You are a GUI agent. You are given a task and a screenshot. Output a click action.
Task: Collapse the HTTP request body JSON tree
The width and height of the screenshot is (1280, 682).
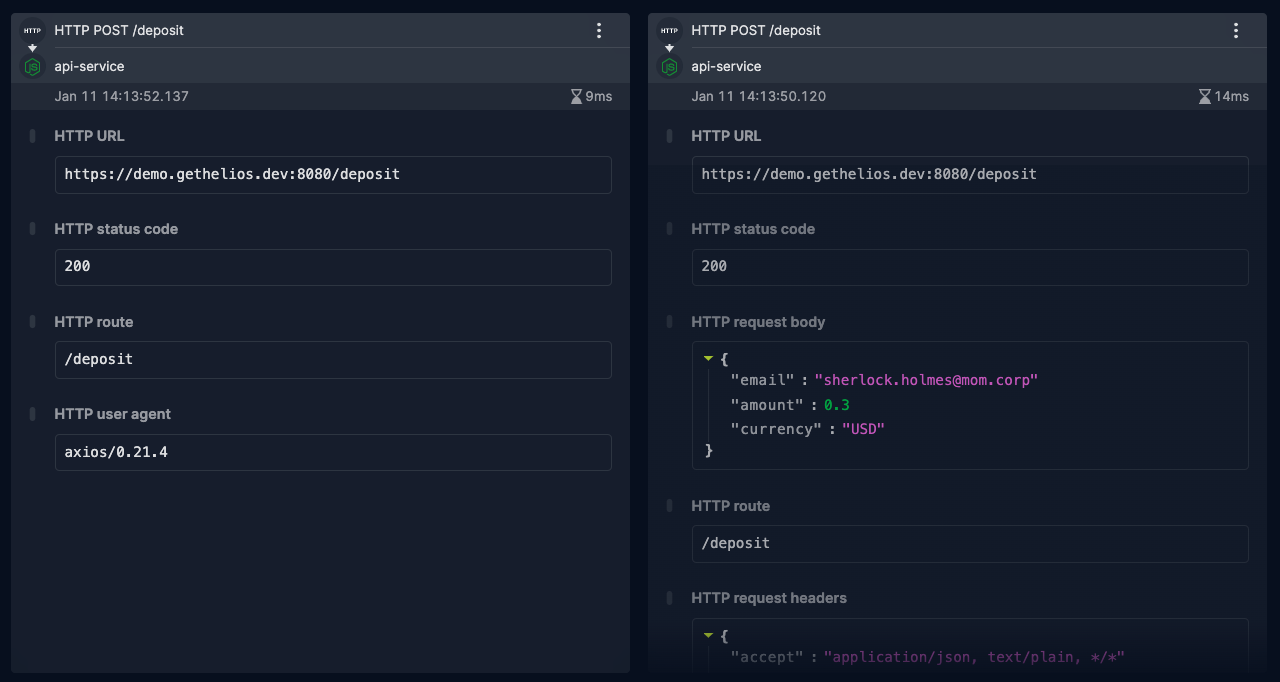coord(708,358)
